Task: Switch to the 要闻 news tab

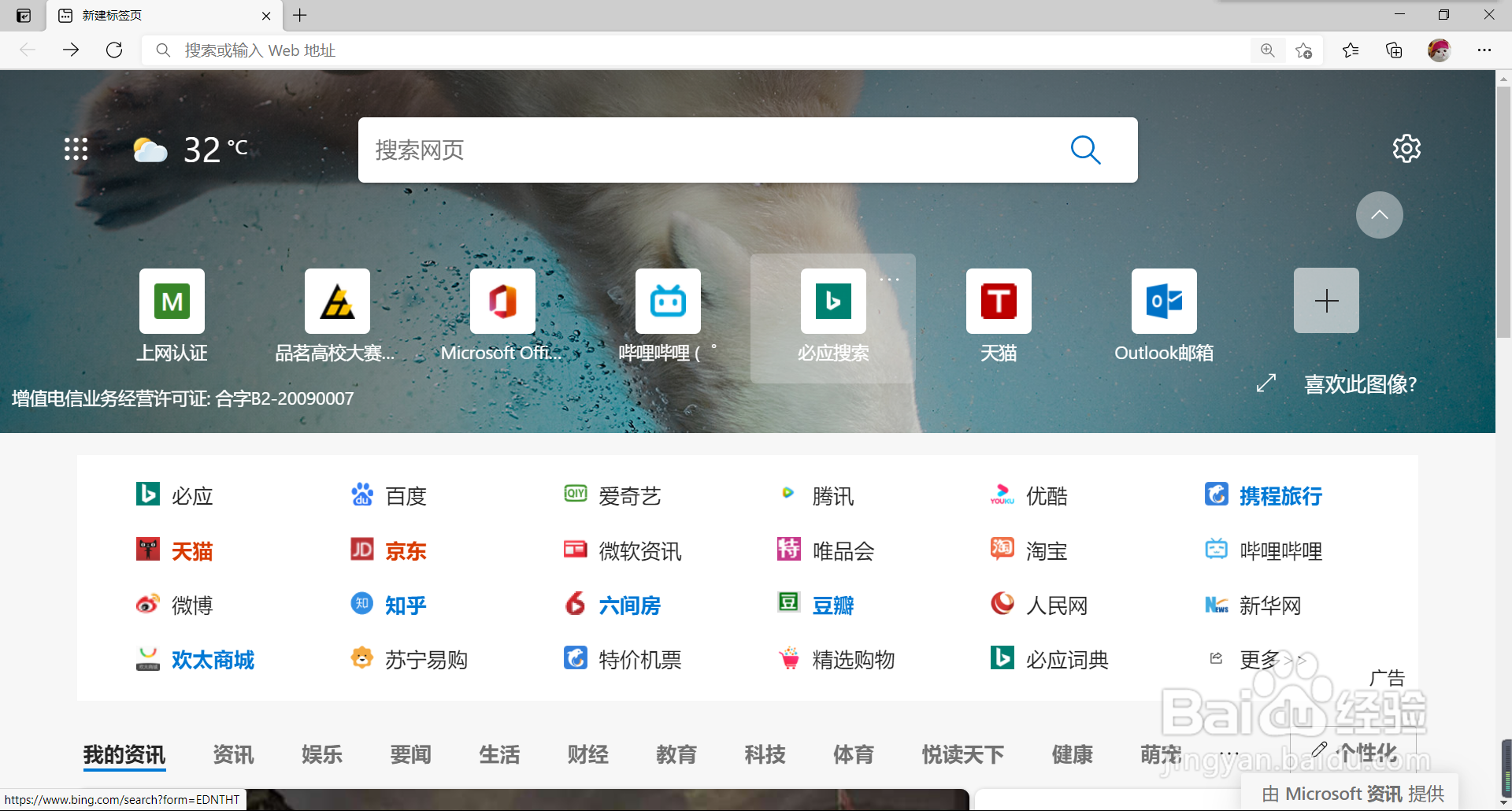Action: [x=411, y=754]
